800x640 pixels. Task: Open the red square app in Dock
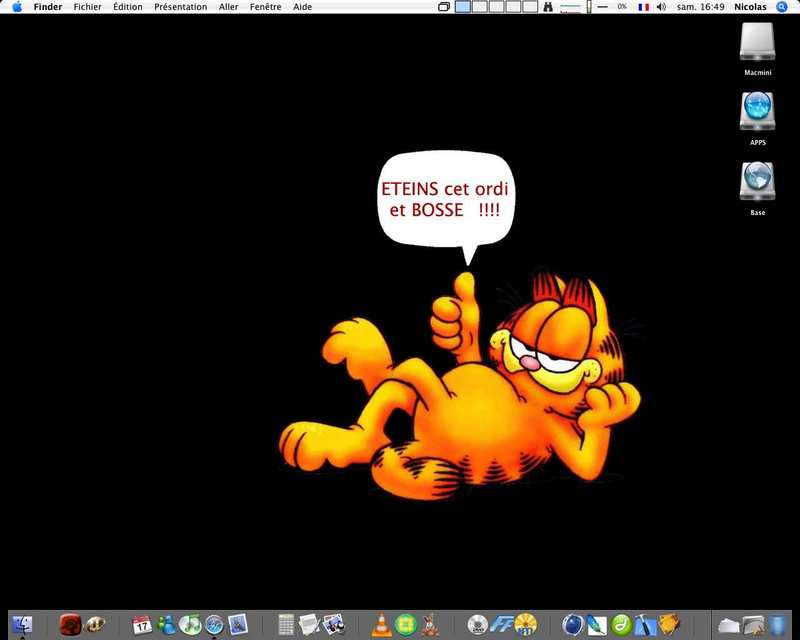click(70, 625)
